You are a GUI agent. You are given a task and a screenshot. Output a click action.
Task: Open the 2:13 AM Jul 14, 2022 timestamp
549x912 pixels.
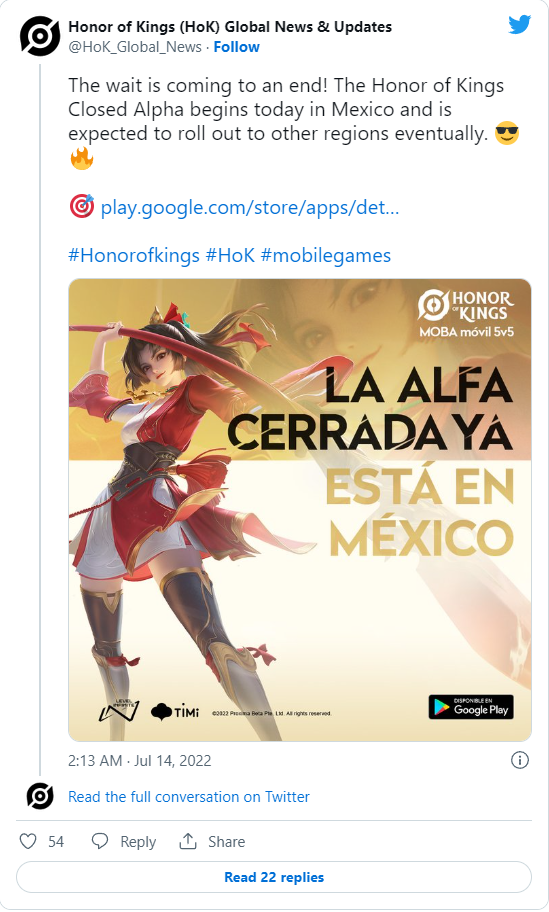tap(140, 761)
